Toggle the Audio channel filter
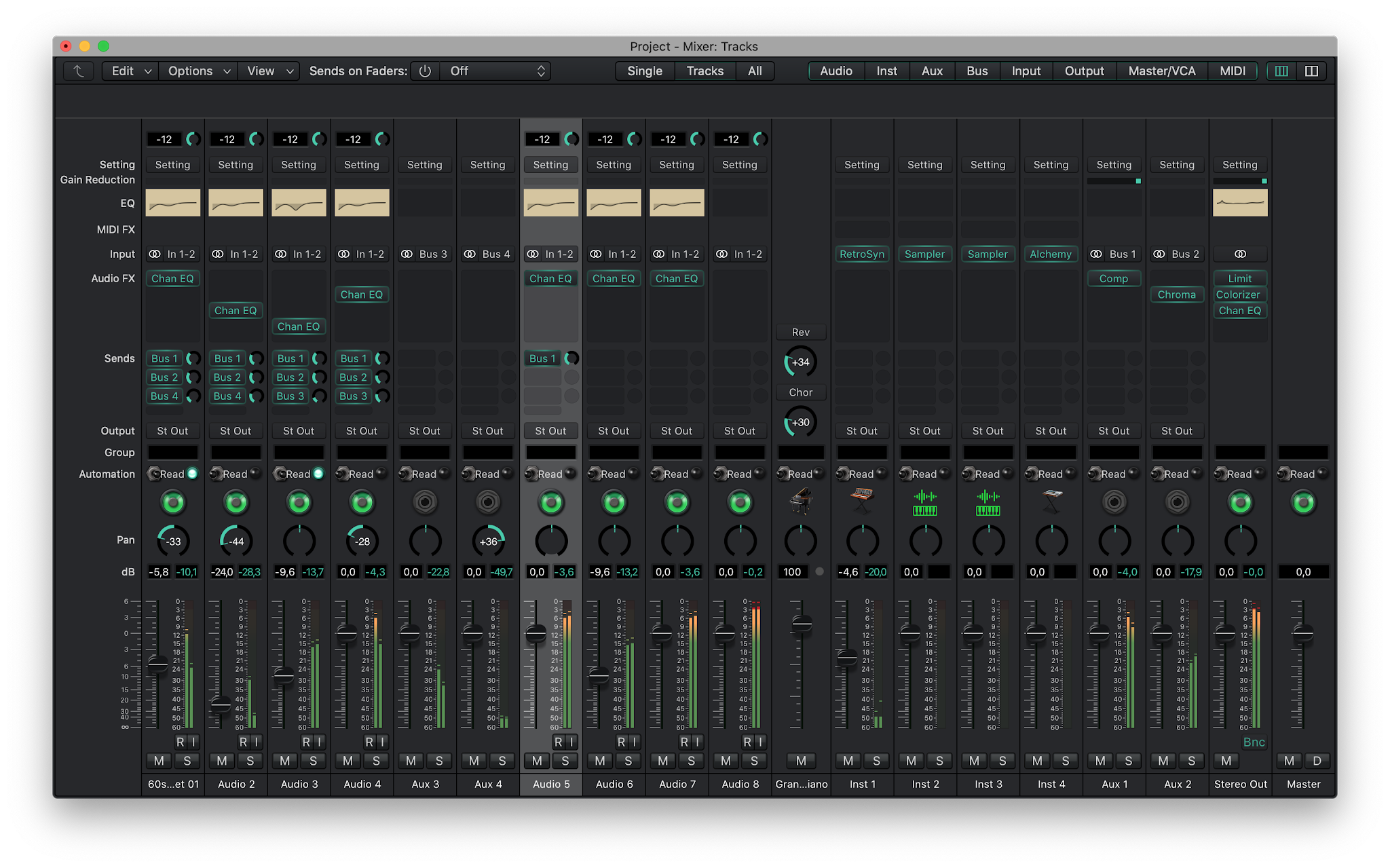 (836, 71)
